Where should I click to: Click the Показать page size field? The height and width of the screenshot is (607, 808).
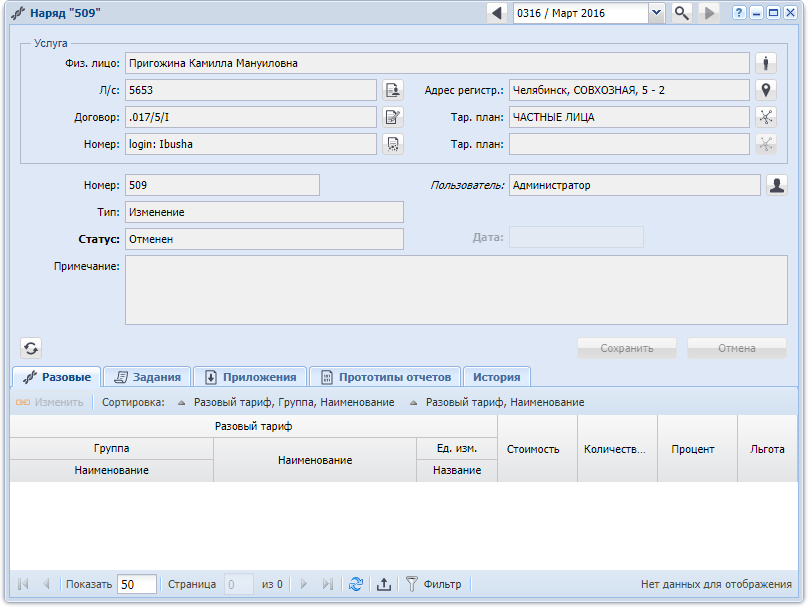coord(137,584)
